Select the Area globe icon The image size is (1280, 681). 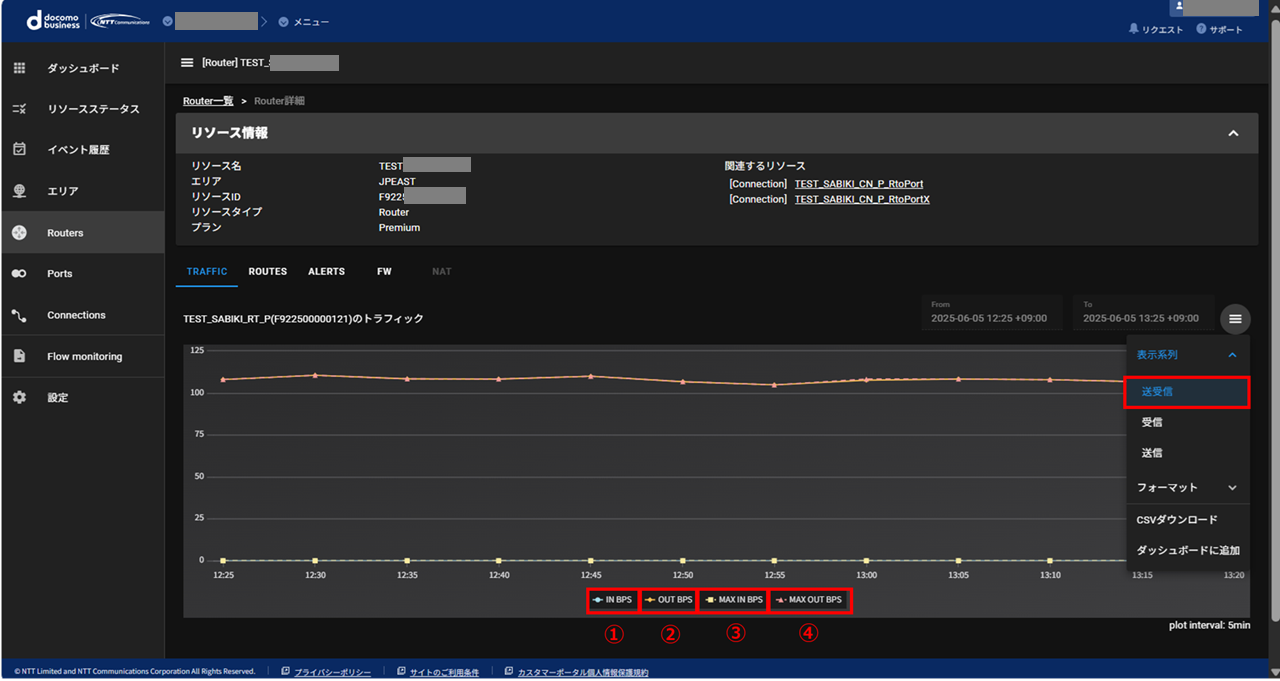click(19, 191)
